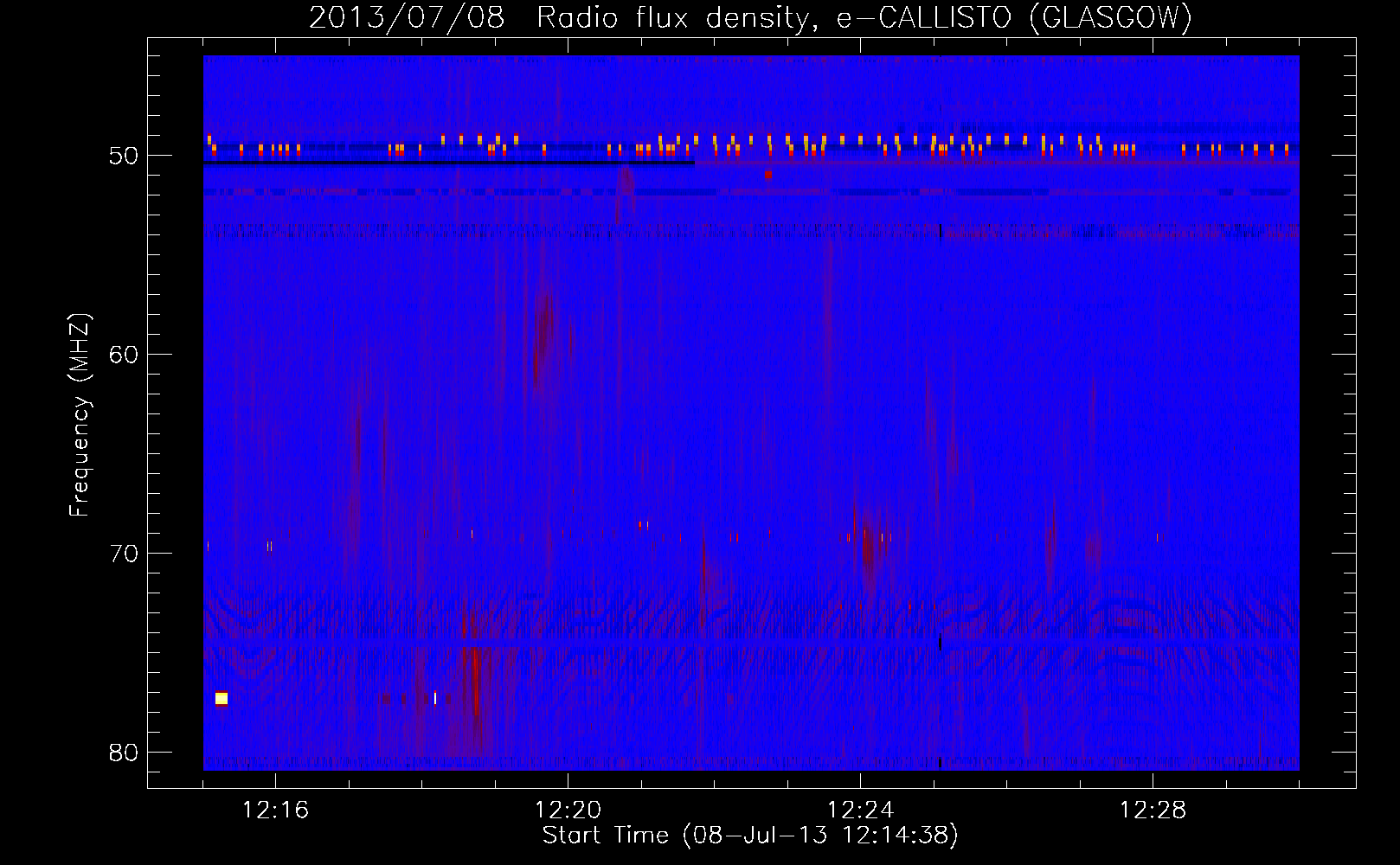Click the 80 frequency tick label
The image size is (1400, 865).
(124, 753)
